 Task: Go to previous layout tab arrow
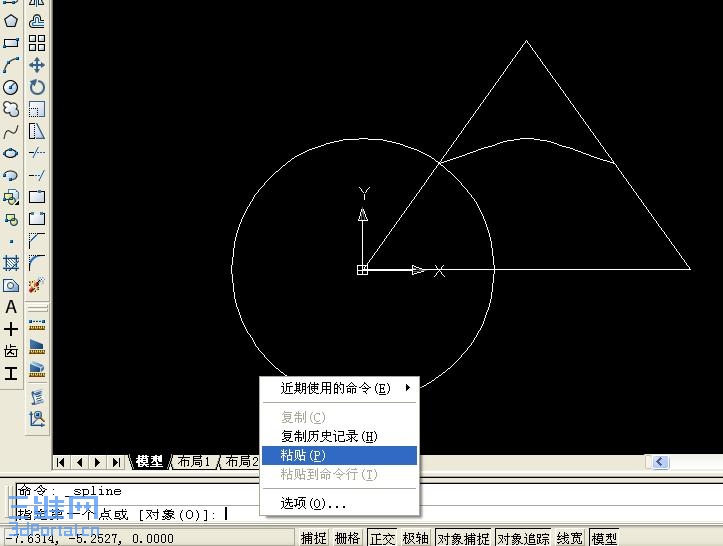tap(79, 462)
